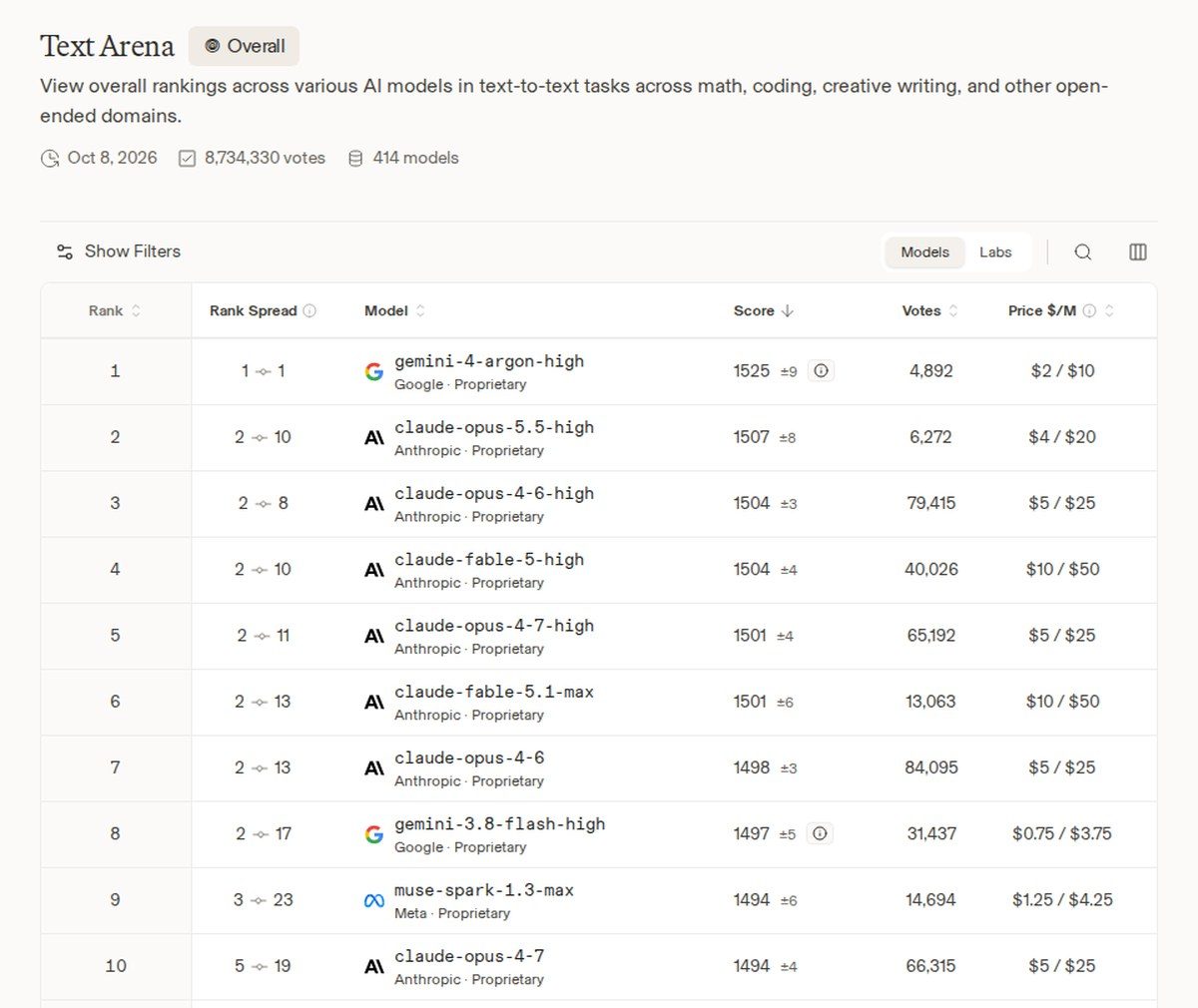Open the Overall category selector
Image resolution: width=1198 pixels, height=1008 pixels.
[x=245, y=46]
